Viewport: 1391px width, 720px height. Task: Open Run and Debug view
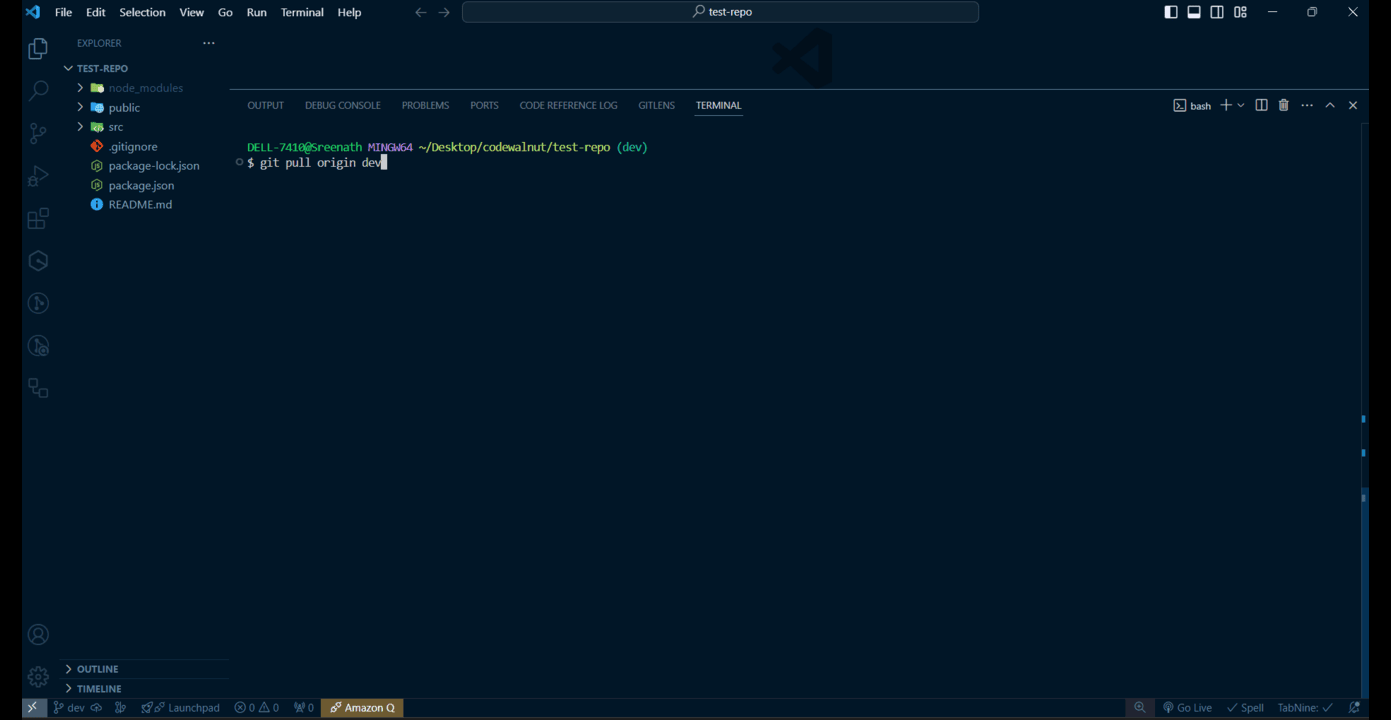(38, 176)
